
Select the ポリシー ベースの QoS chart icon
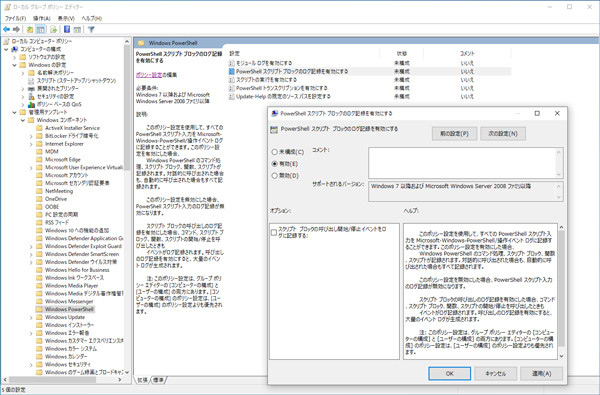(x=31, y=104)
